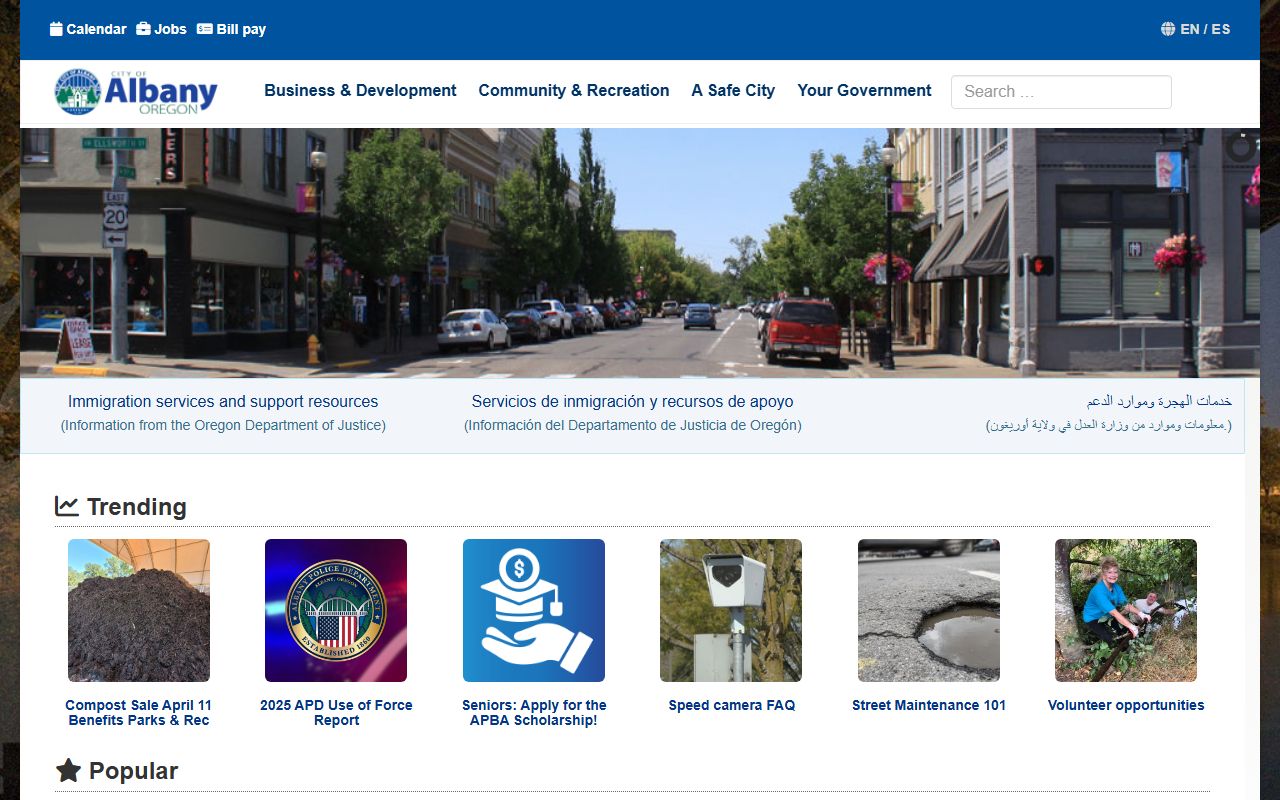Open Compost Sale April 11 Benefits Parks & Rec

(x=139, y=712)
